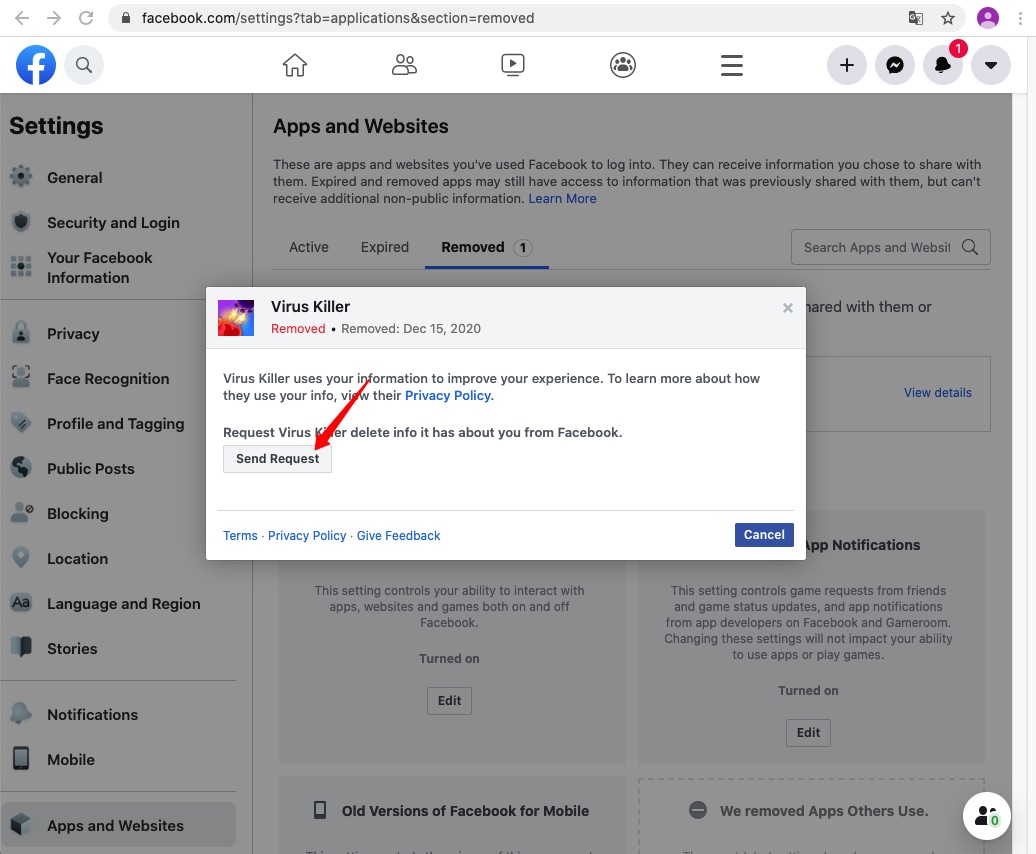The height and width of the screenshot is (854, 1036).
Task: Open the footer Privacy Policy link
Action: click(x=307, y=536)
